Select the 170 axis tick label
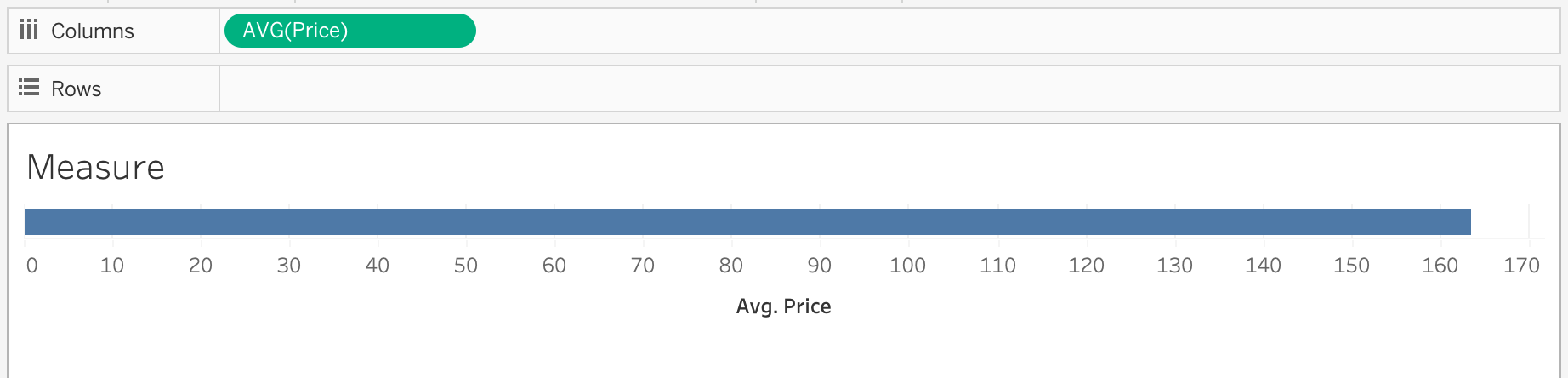The image size is (1568, 378). tap(1521, 266)
